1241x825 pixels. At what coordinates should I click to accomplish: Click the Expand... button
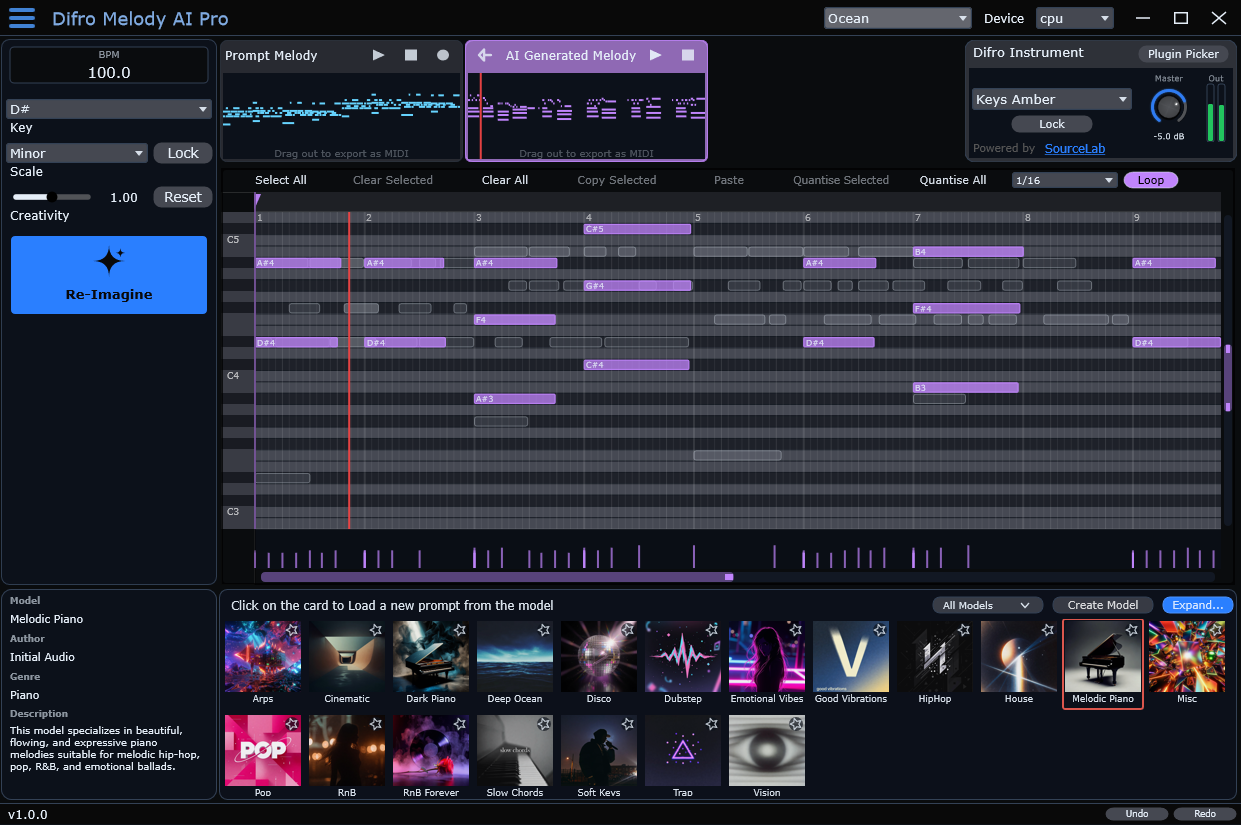1198,605
